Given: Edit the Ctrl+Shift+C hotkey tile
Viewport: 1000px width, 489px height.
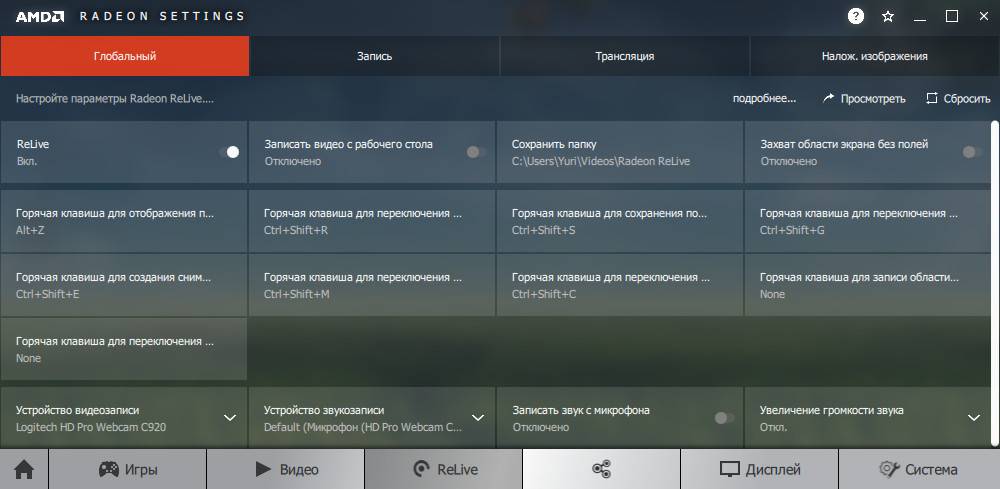Looking at the screenshot, I should tap(619, 285).
